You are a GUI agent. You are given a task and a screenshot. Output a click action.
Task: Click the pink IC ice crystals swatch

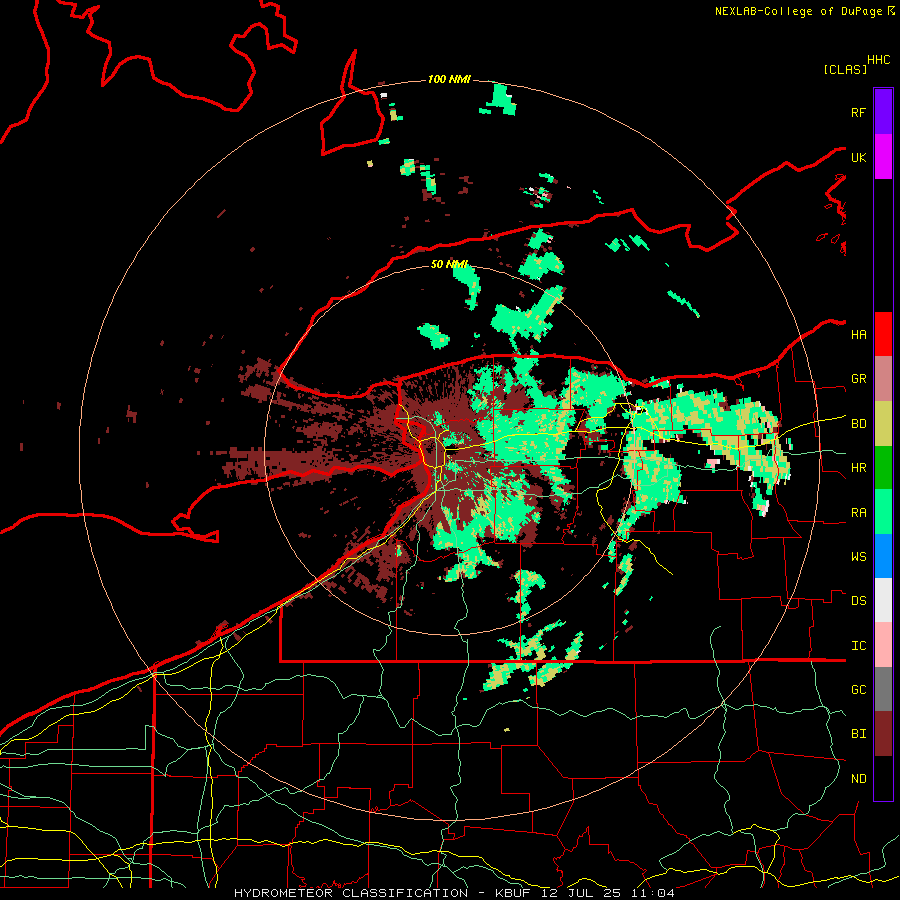pyautogui.click(x=883, y=645)
